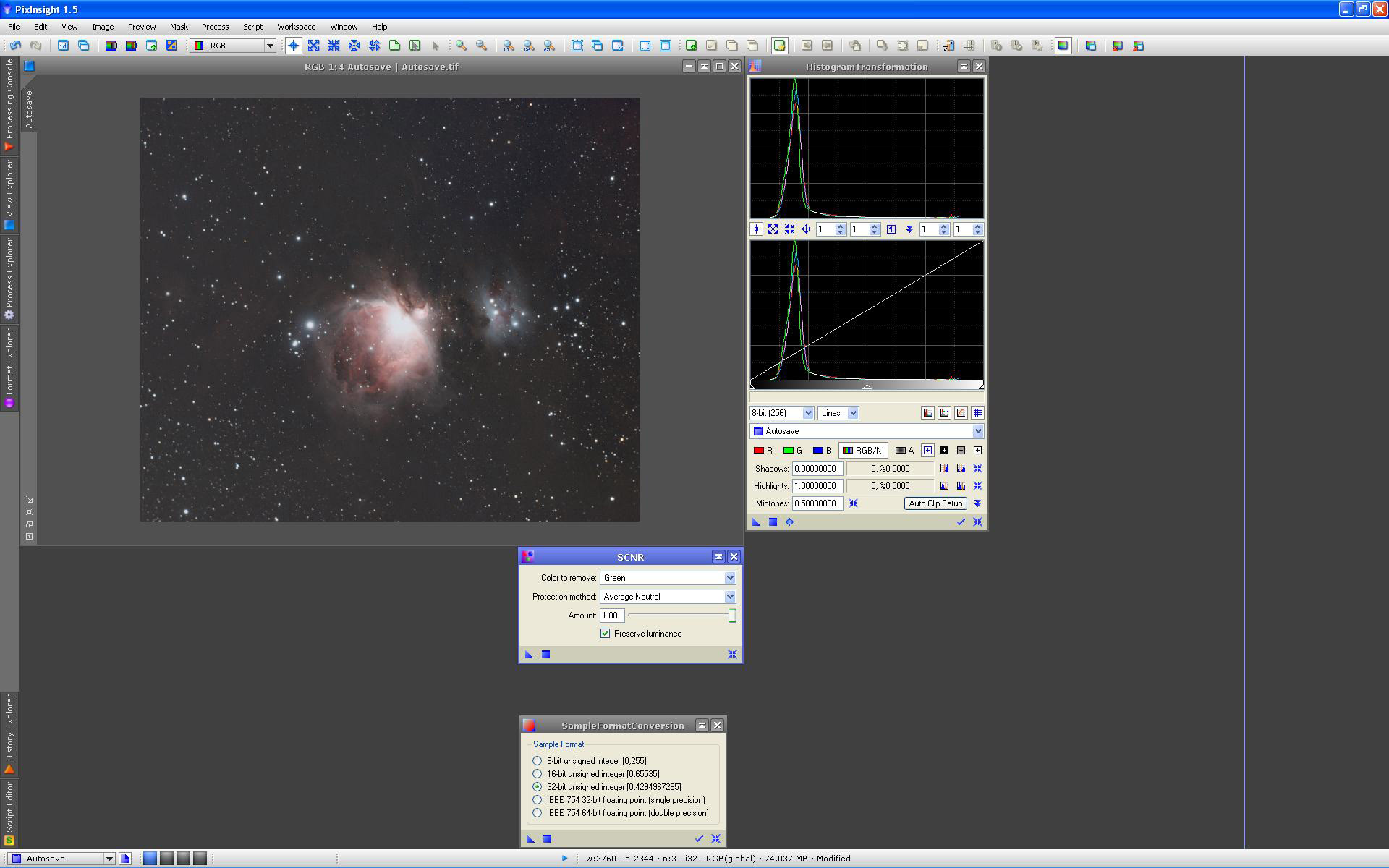Toggle the black-background readout mode button

click(x=944, y=451)
